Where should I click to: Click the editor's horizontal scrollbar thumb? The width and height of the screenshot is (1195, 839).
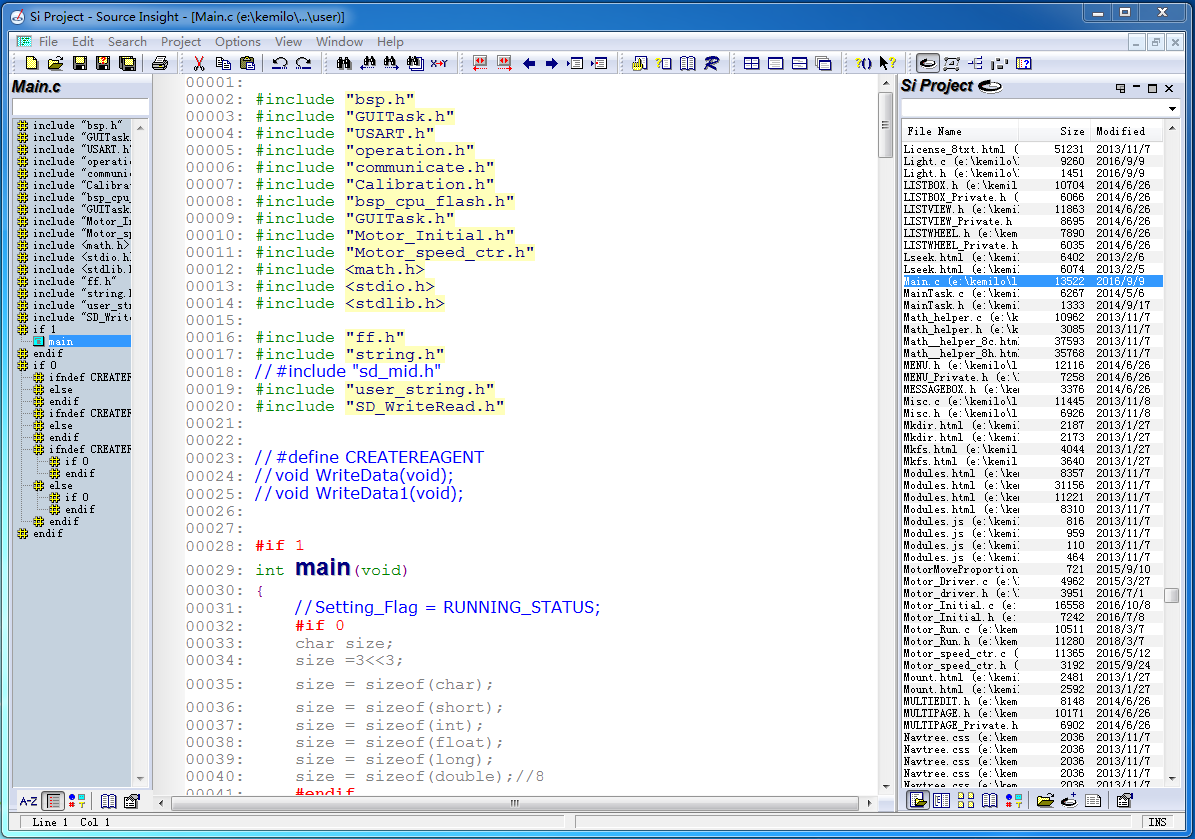tap(515, 803)
